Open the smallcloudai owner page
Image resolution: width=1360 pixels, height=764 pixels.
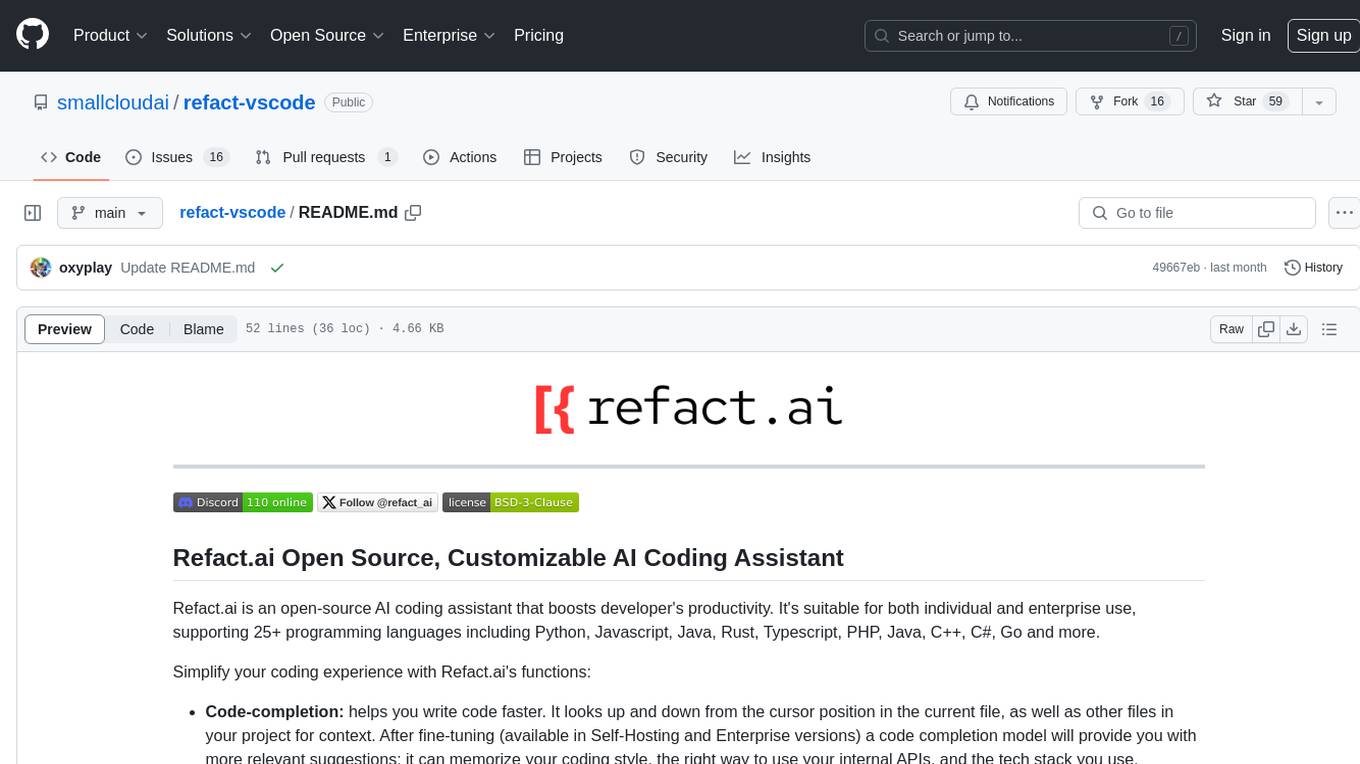point(113,102)
